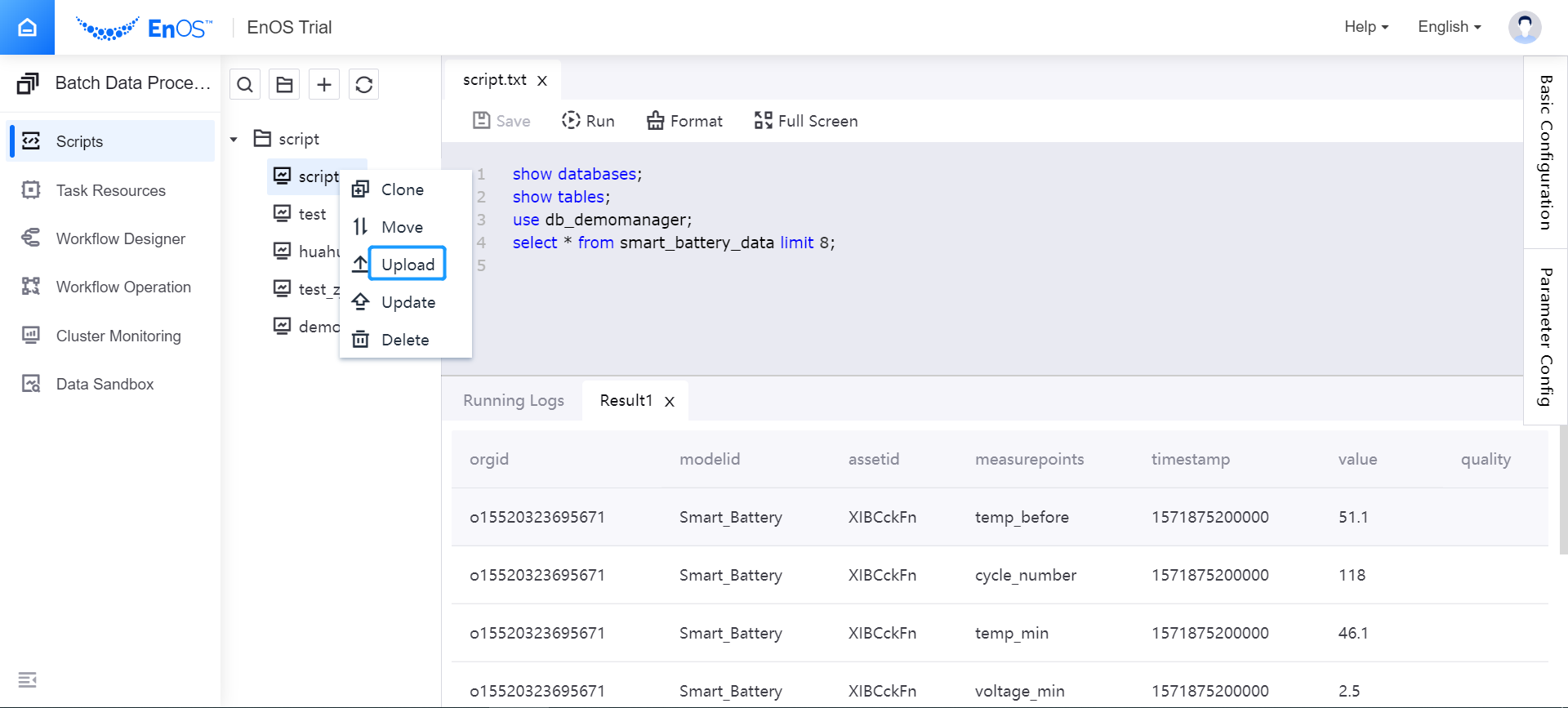Expand the Parameter Config side panel
The height and width of the screenshot is (708, 1568).
point(1545,336)
